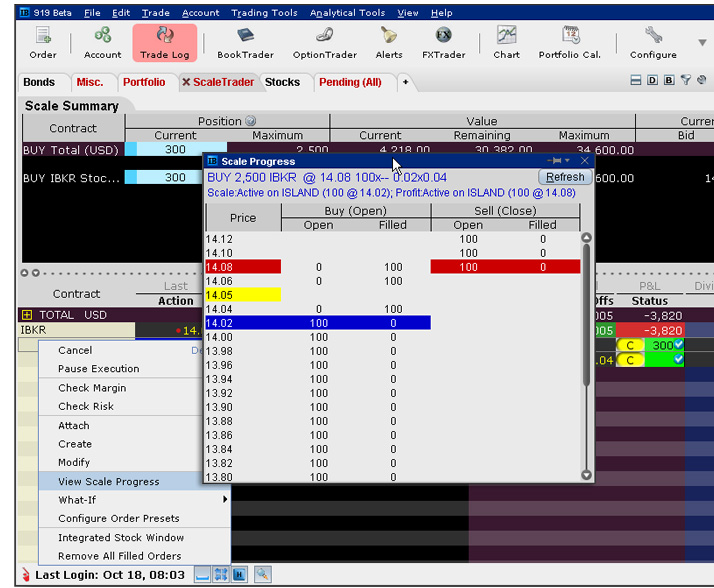Viewport: 714px width, 588px height.
Task: Click the Scale Progress scrollbar down arrow
Action: 586,475
